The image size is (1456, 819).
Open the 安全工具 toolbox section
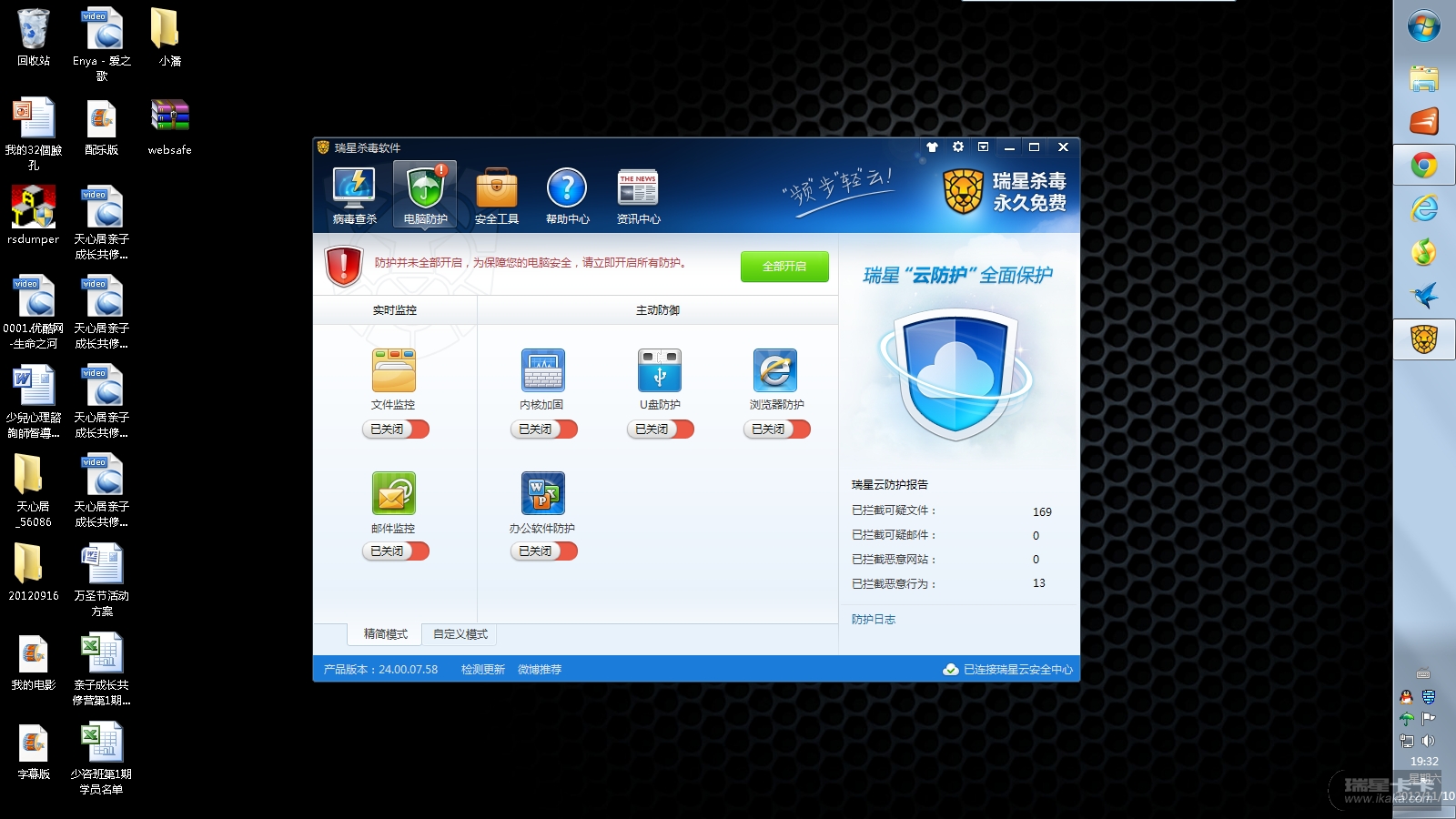pos(496,196)
